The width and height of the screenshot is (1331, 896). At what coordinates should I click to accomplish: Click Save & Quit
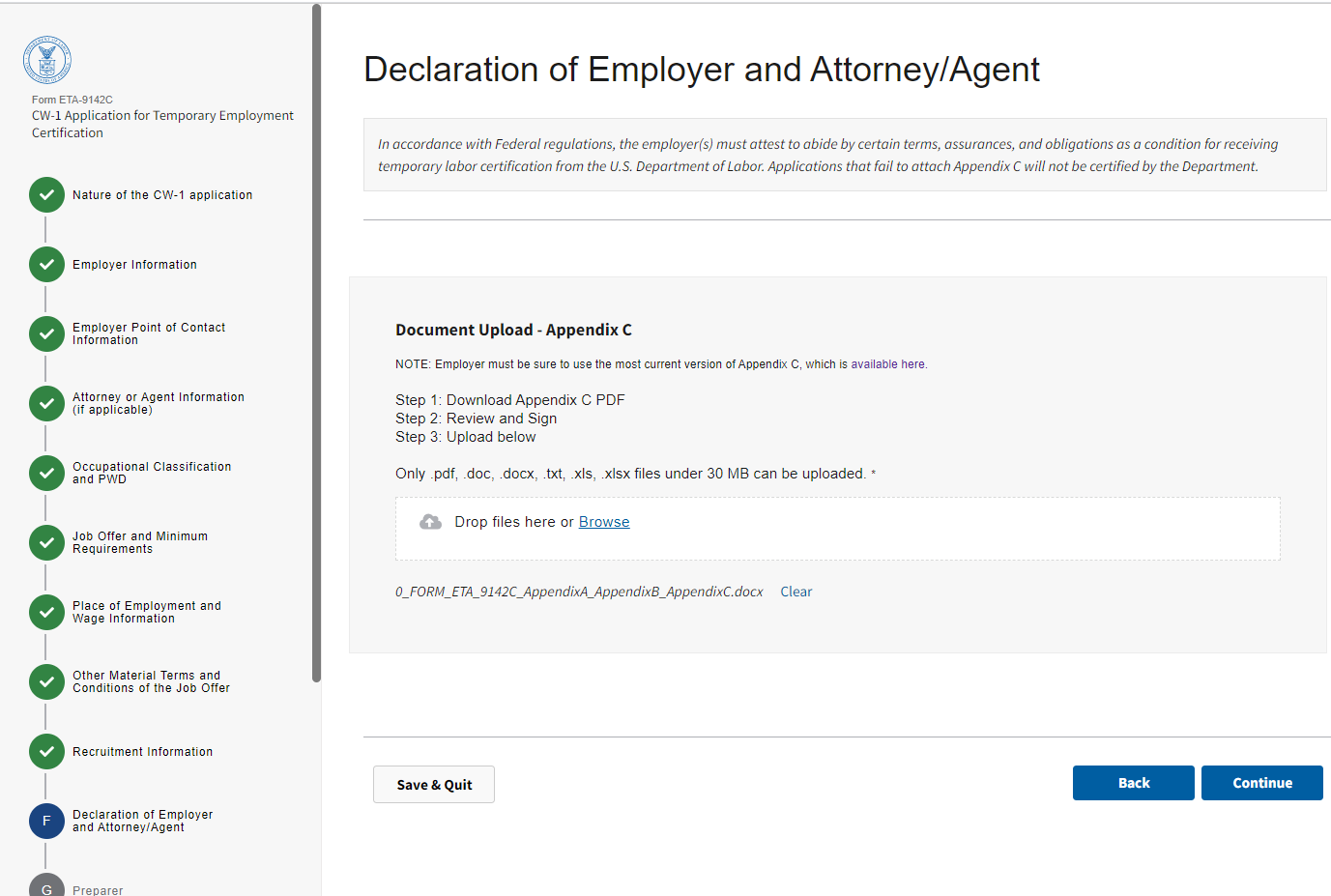point(434,785)
